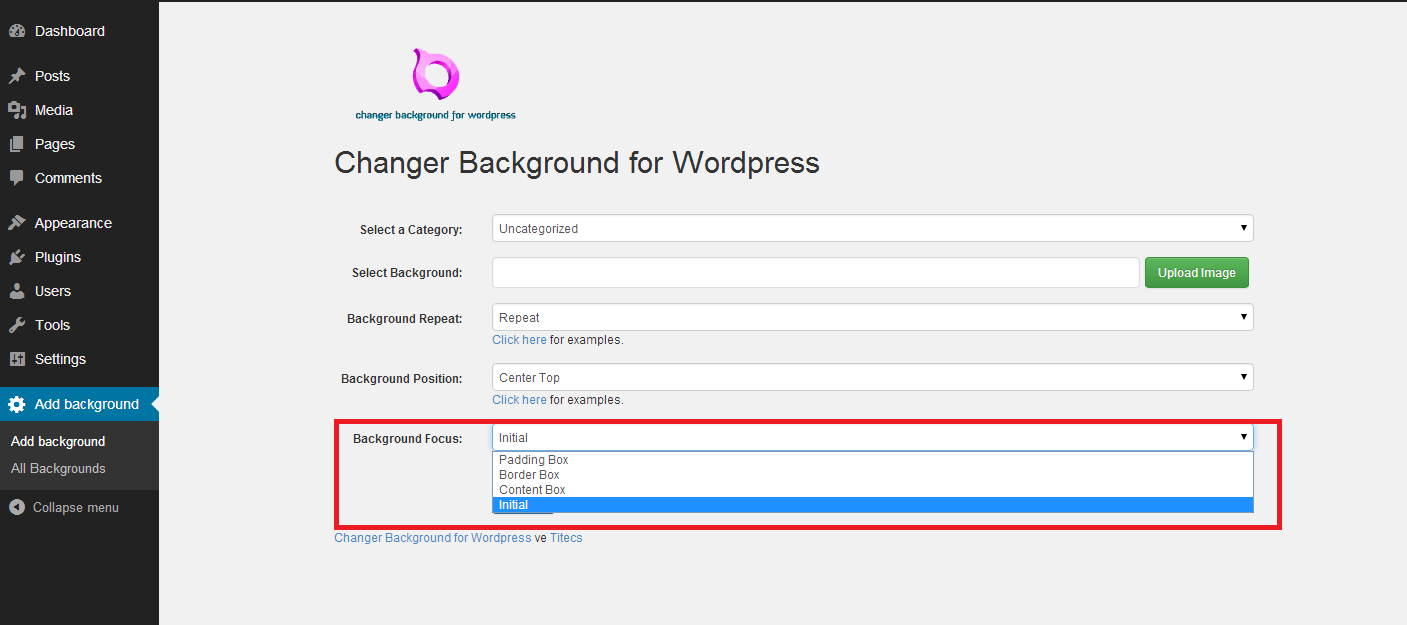Click the Upload Image button
The width and height of the screenshot is (1407, 625).
1196,273
